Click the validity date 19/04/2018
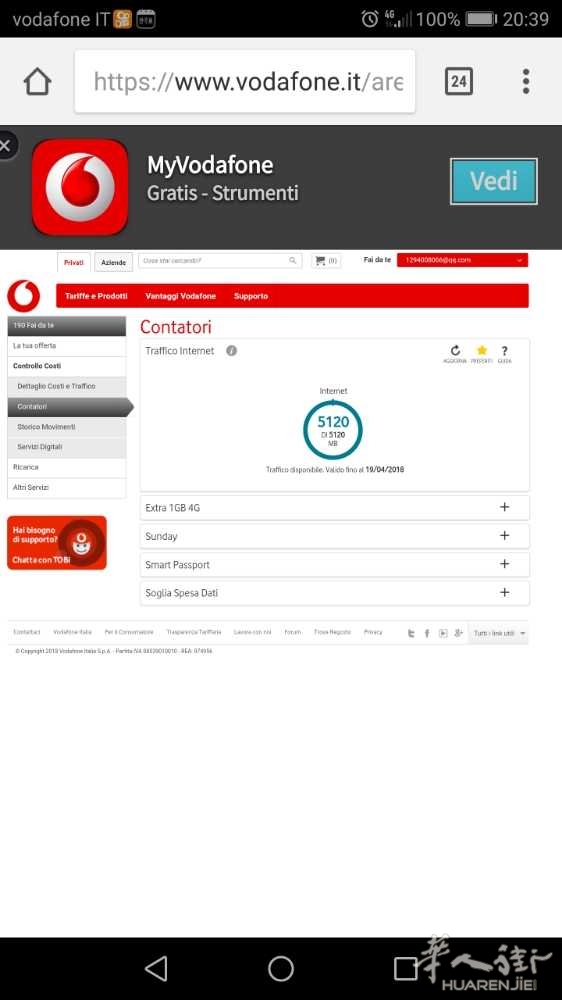 (385, 469)
